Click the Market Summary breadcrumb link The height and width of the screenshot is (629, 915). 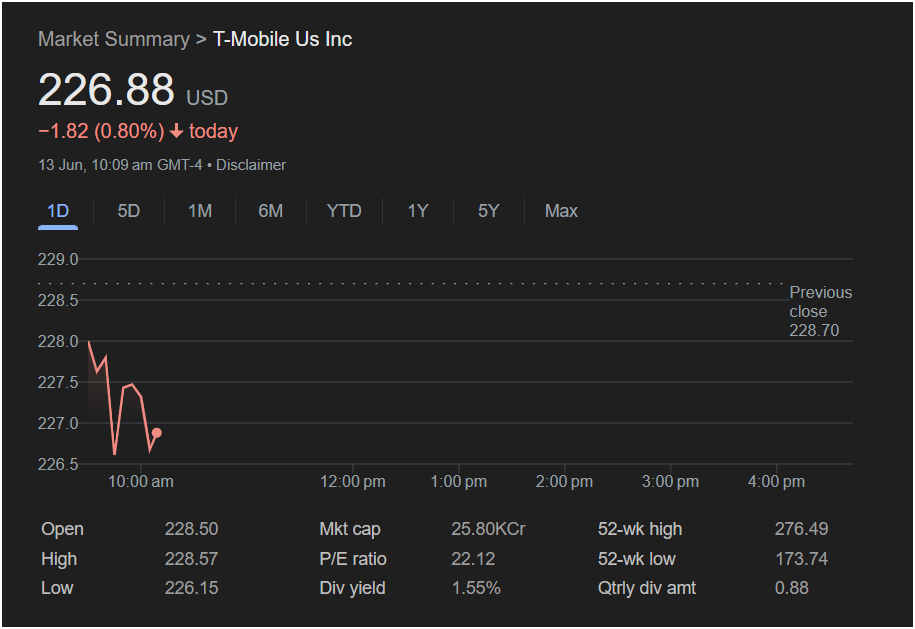tap(113, 39)
